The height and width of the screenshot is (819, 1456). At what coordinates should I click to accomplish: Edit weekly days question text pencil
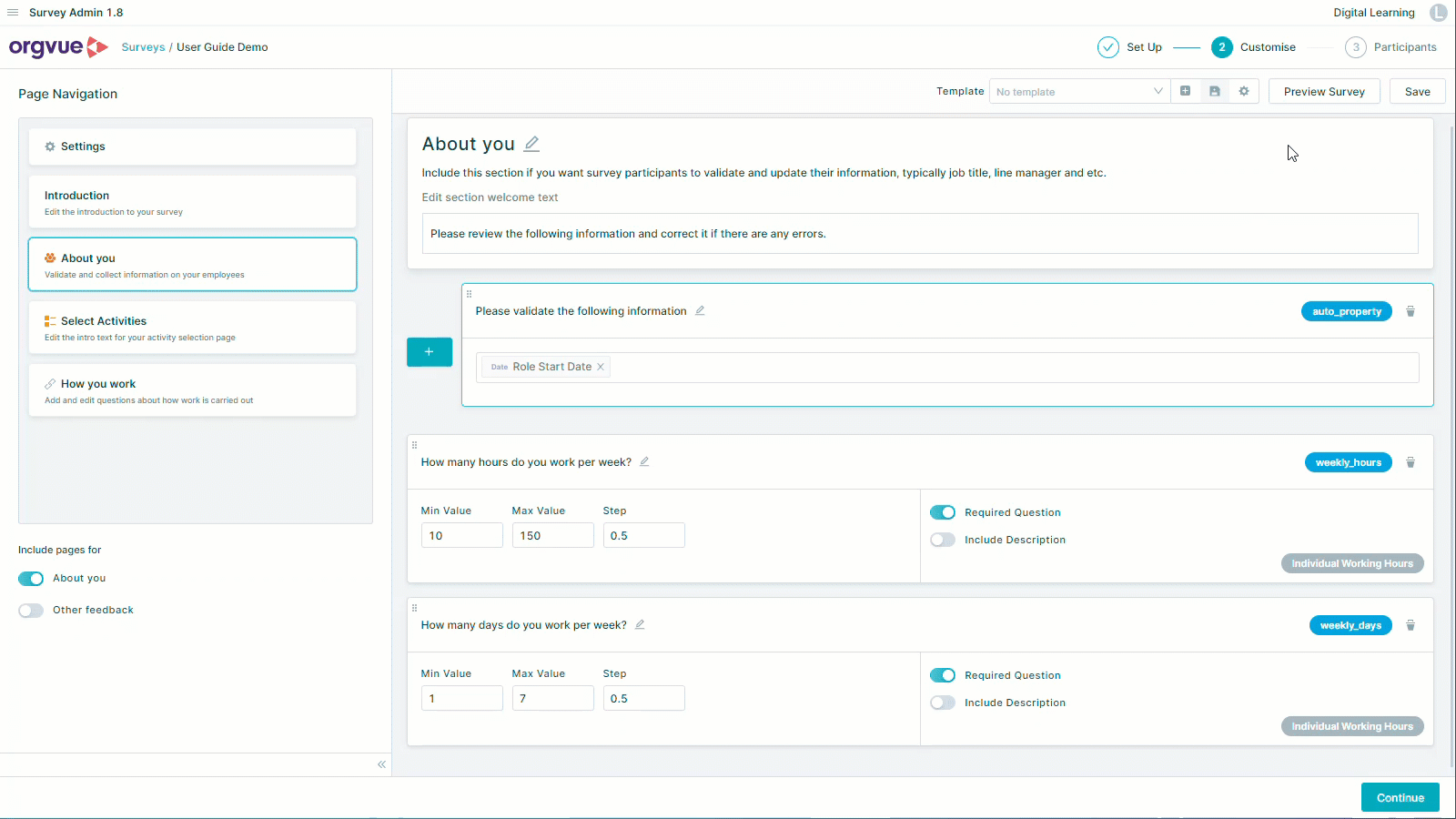[x=640, y=624]
